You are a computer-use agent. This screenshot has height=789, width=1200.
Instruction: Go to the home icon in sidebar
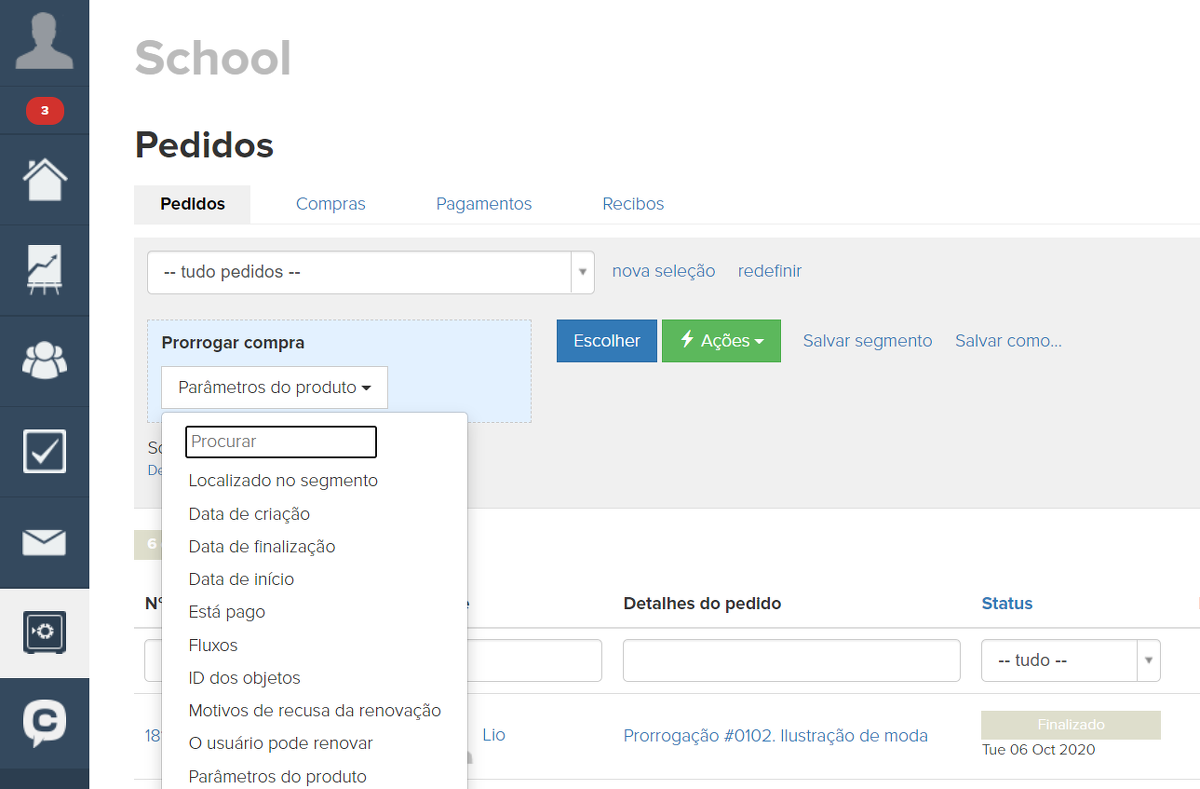click(x=44, y=180)
